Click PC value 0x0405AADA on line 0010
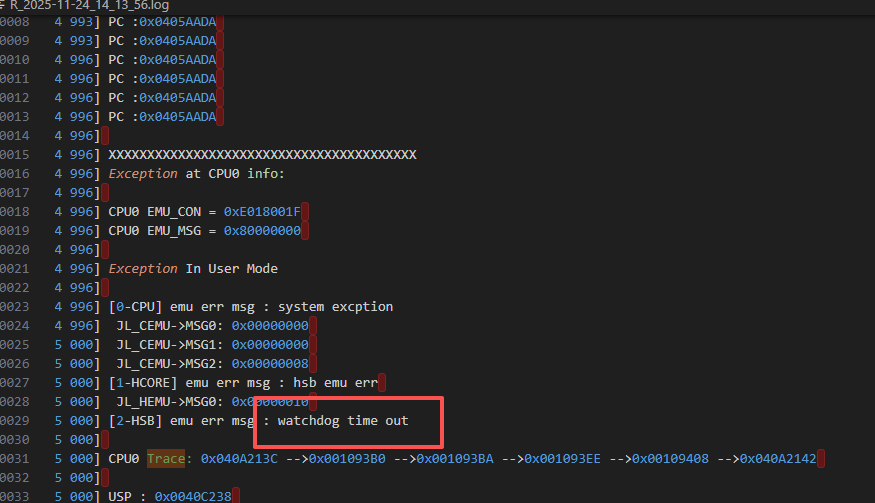The height and width of the screenshot is (503, 875). tap(177, 60)
